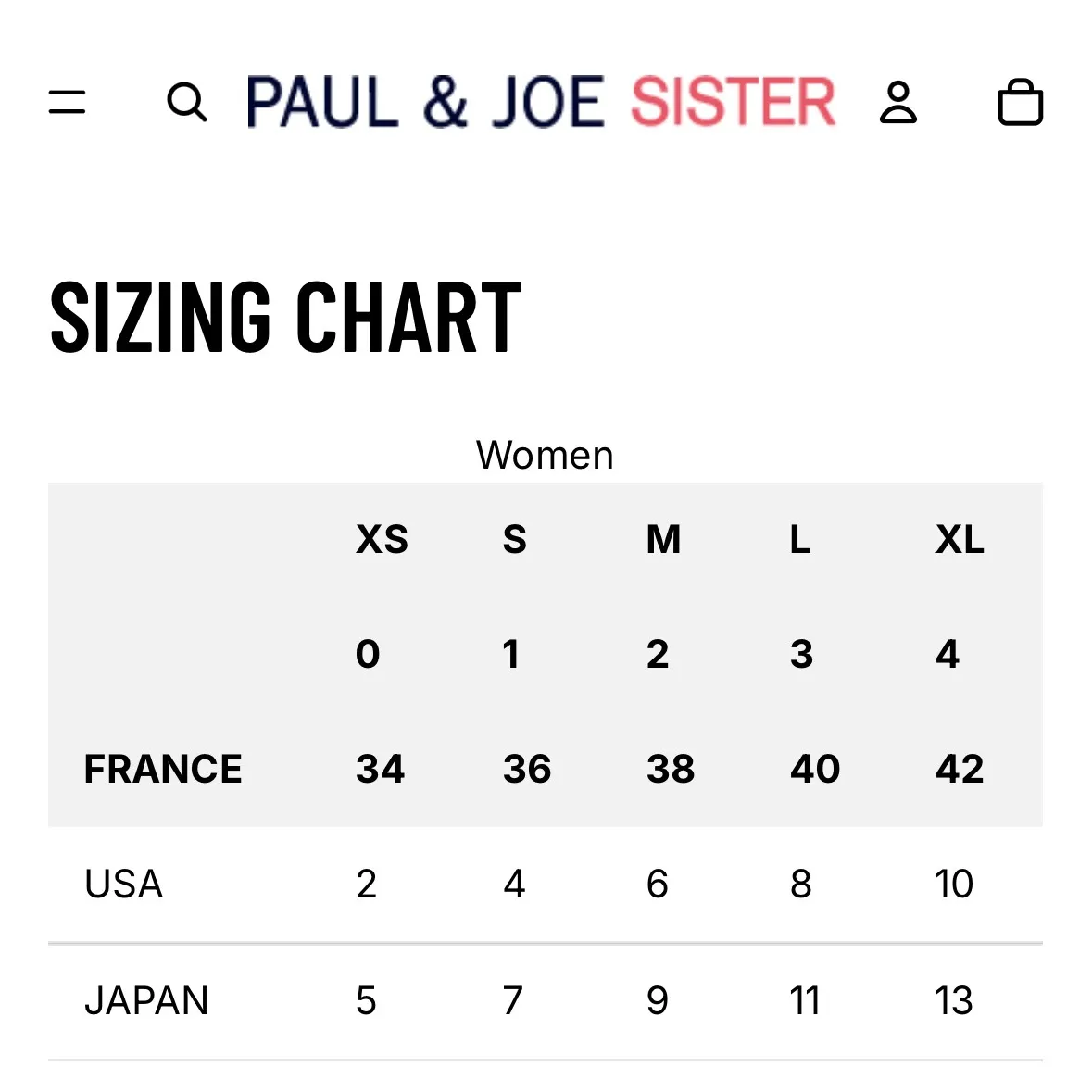Click USA size 10 cell
This screenshot has height=1092, width=1092.
[x=954, y=885]
